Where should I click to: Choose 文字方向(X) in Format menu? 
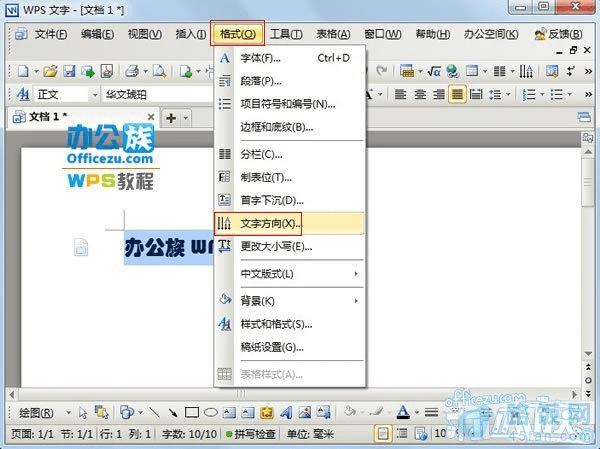tap(289, 224)
